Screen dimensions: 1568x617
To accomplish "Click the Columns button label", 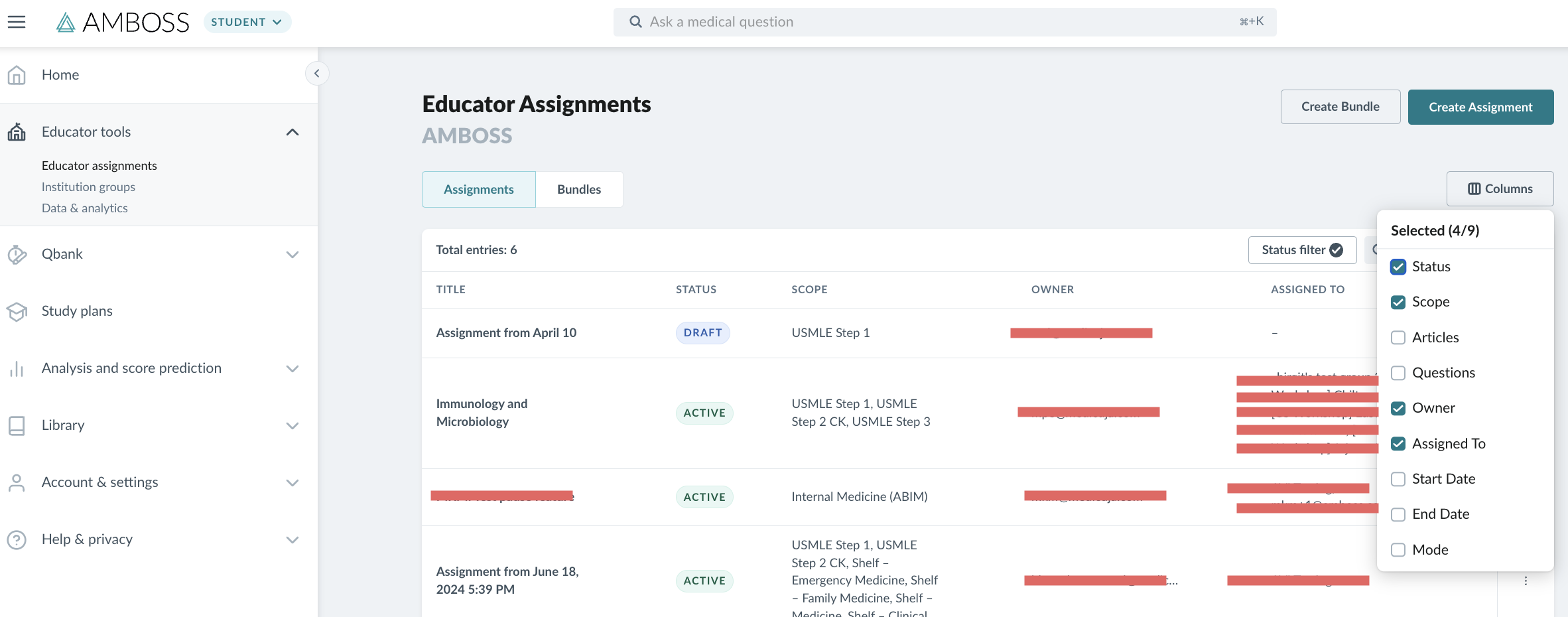I will (x=1508, y=189).
